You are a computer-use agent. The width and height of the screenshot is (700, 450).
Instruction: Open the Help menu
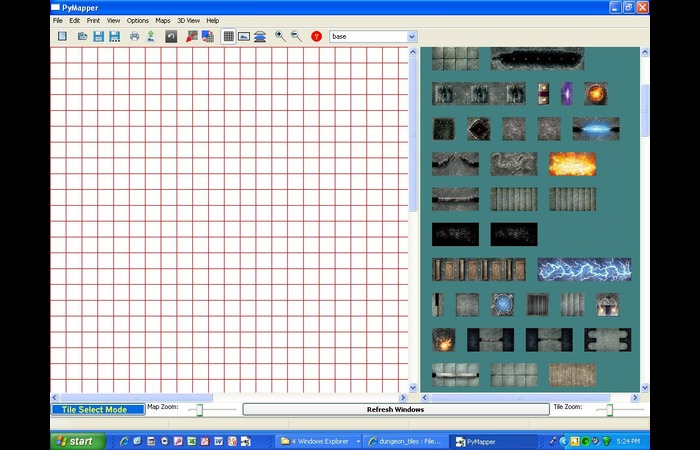coord(212,21)
